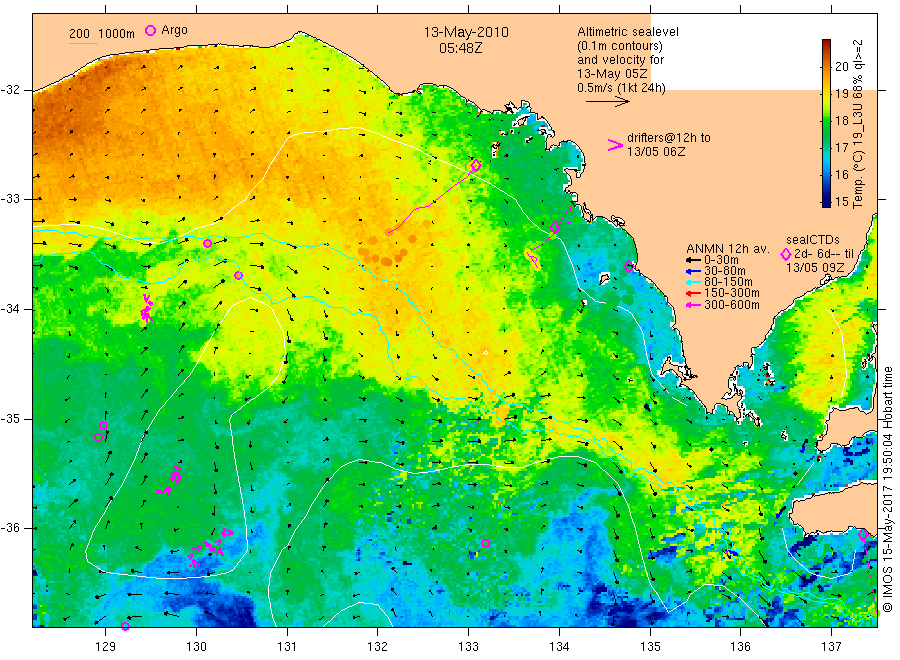This screenshot has width=900, height=660.
Task: Click the (0.1m contours) text
Action: coord(620,46)
